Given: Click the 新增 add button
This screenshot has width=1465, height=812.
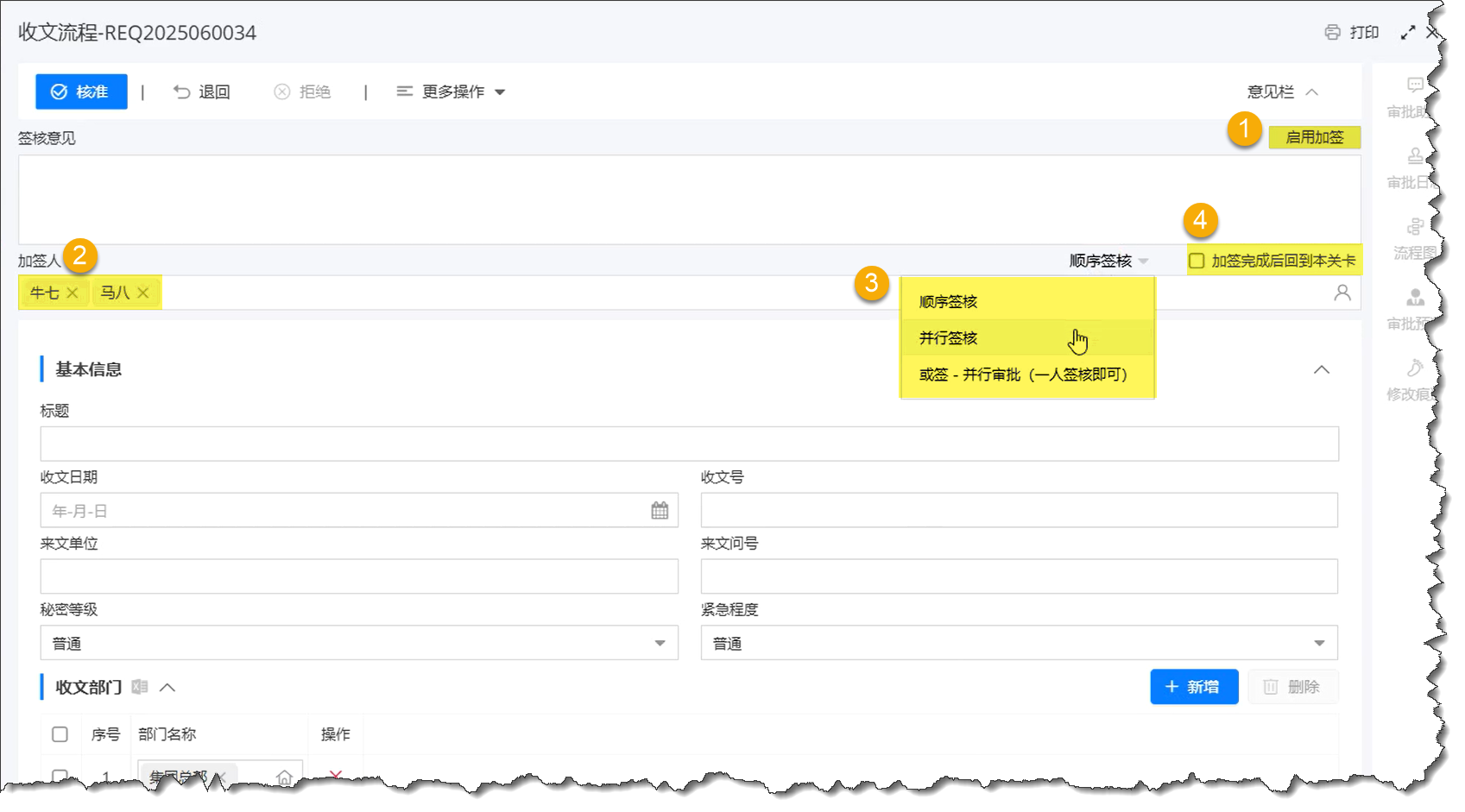Looking at the screenshot, I should (x=1193, y=687).
